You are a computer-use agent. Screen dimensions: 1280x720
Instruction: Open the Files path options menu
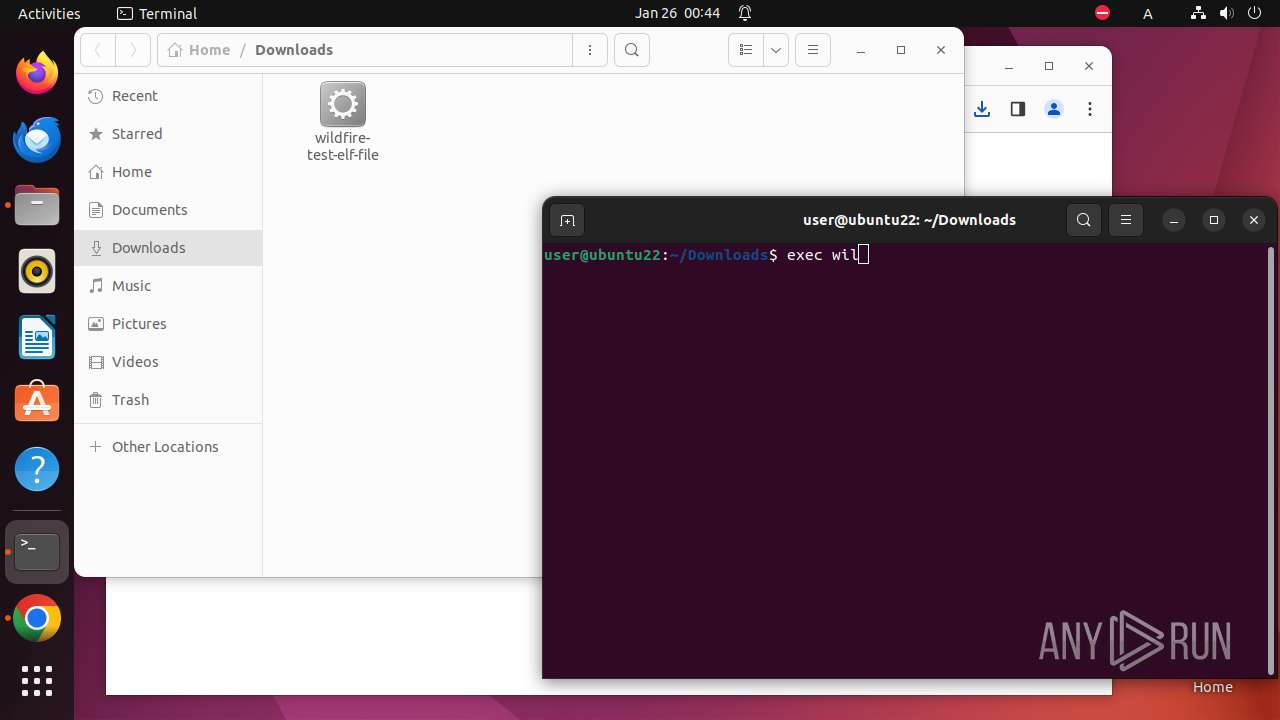(590, 50)
